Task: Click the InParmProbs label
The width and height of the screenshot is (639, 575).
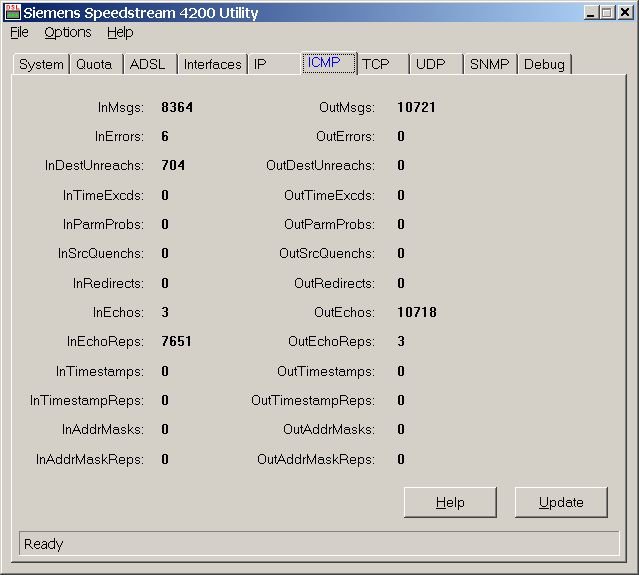Action: click(103, 224)
